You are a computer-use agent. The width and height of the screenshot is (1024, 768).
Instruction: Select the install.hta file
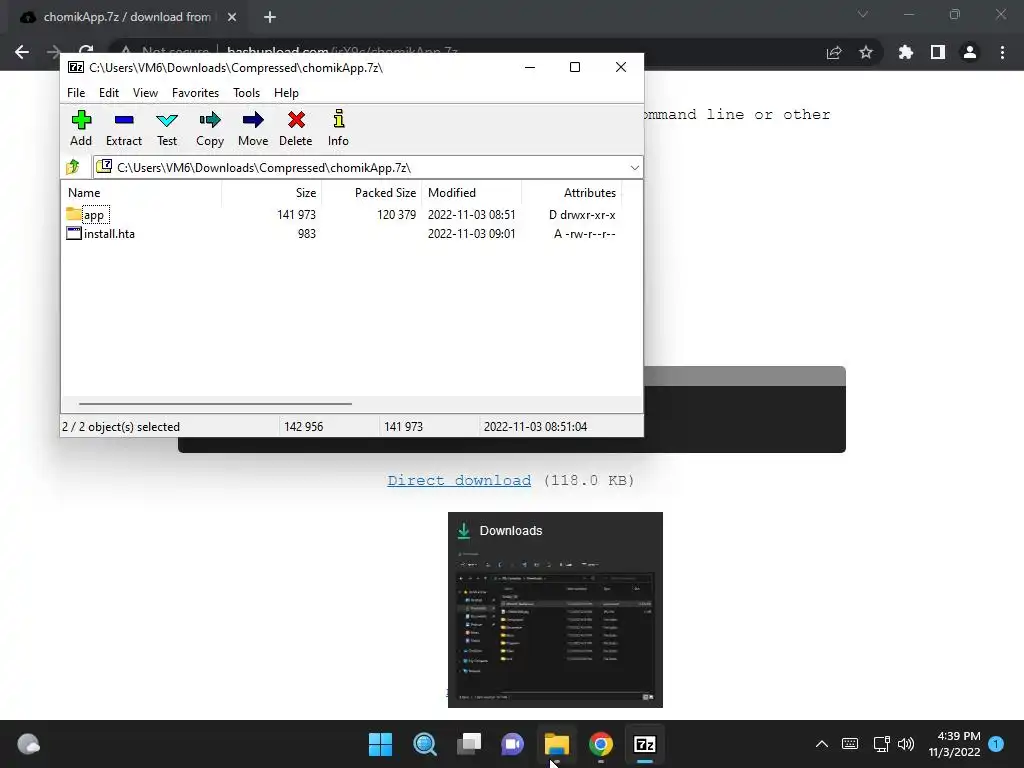pos(341,234)
